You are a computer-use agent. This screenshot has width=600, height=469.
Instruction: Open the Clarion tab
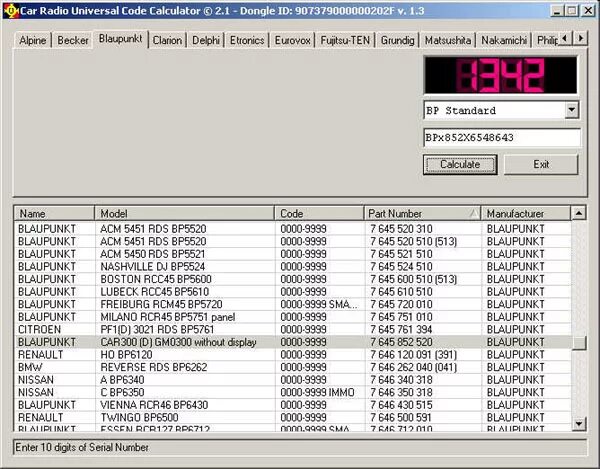[x=167, y=40]
